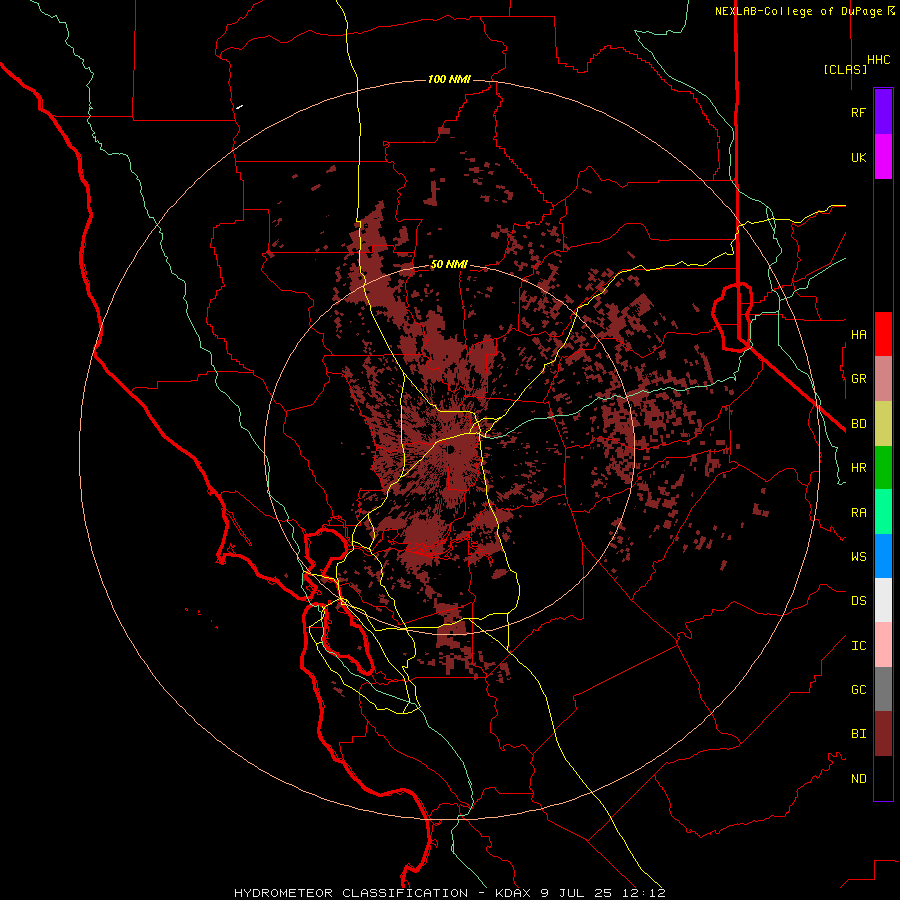Screen dimensions: 900x900
Task: Click the black ND legend swatch
Action: [x=883, y=778]
